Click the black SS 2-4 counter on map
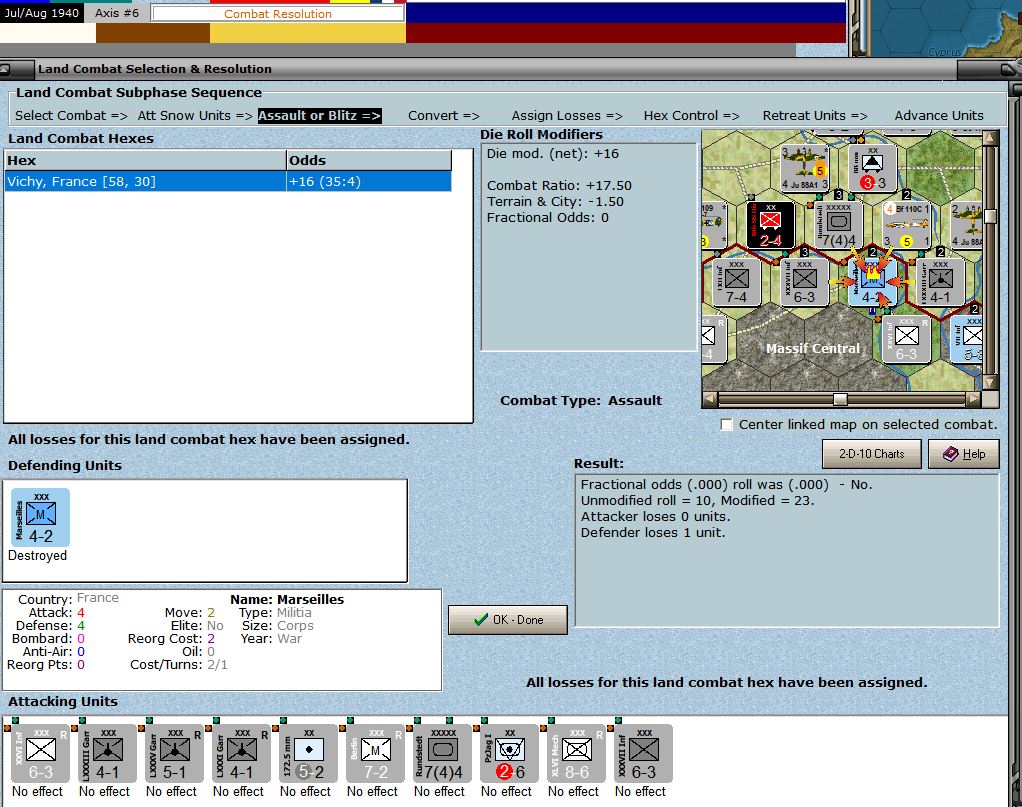The height and width of the screenshot is (807, 1022). (770, 225)
